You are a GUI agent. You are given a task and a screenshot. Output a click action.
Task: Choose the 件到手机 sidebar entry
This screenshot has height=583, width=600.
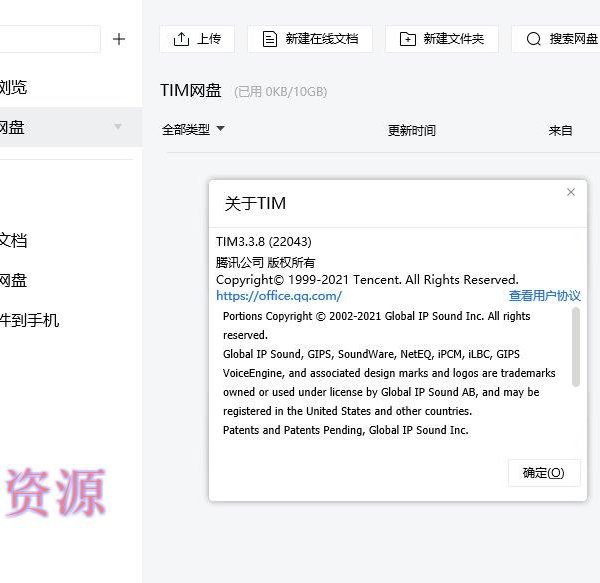pyautogui.click(x=29, y=320)
